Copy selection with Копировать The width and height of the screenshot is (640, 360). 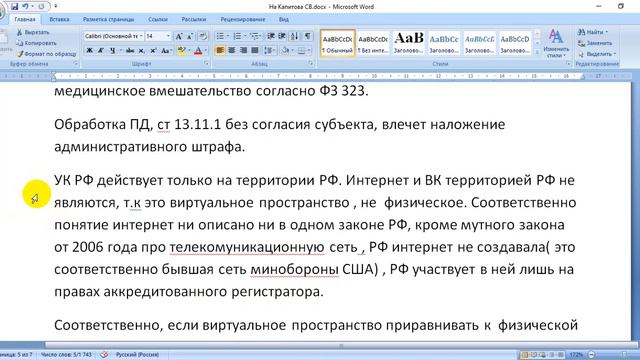tap(36, 43)
